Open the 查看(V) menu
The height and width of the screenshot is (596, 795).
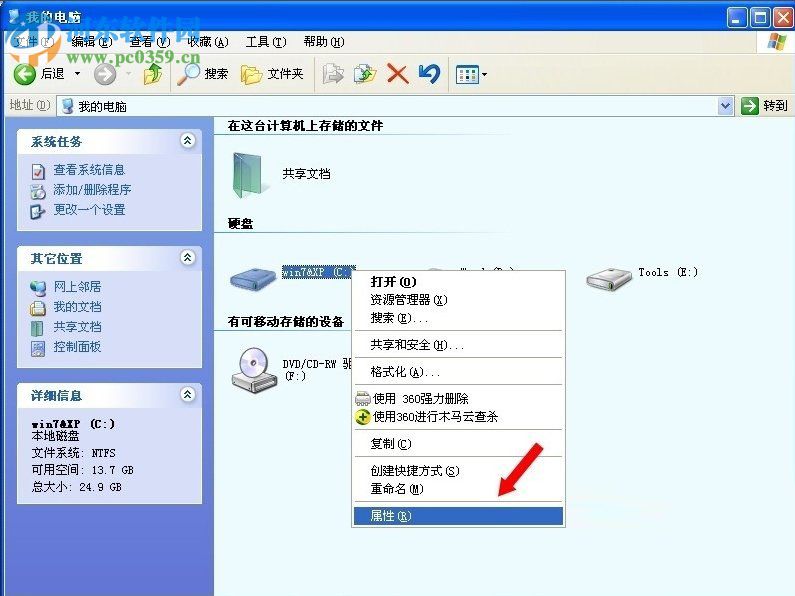coord(150,42)
